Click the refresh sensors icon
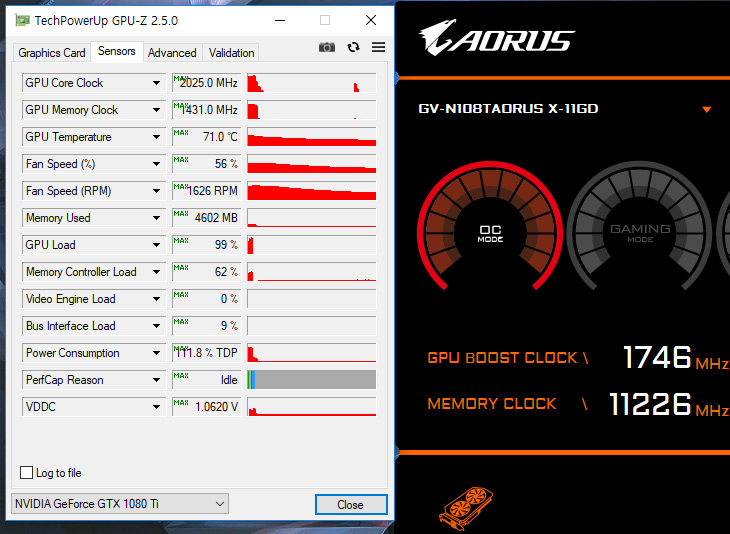This screenshot has width=730, height=534. 353,47
